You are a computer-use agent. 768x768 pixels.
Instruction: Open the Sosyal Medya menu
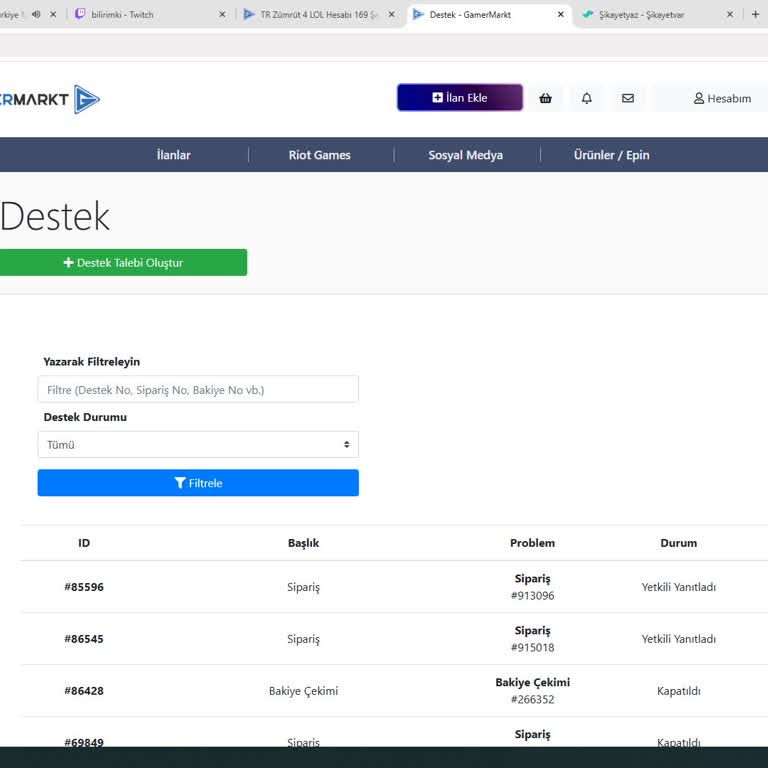pos(465,155)
